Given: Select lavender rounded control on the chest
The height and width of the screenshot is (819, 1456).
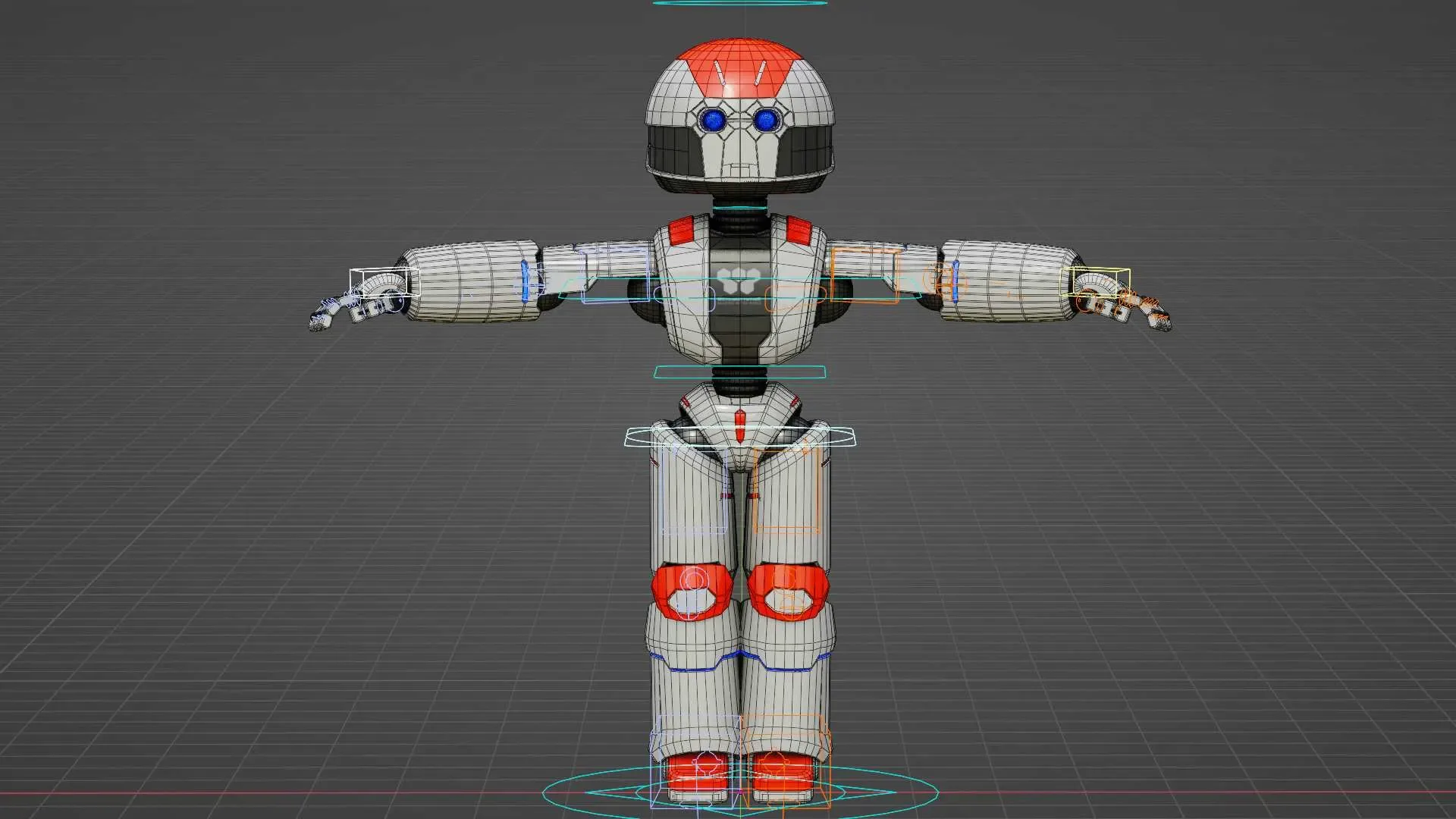Looking at the screenshot, I should (684, 299).
